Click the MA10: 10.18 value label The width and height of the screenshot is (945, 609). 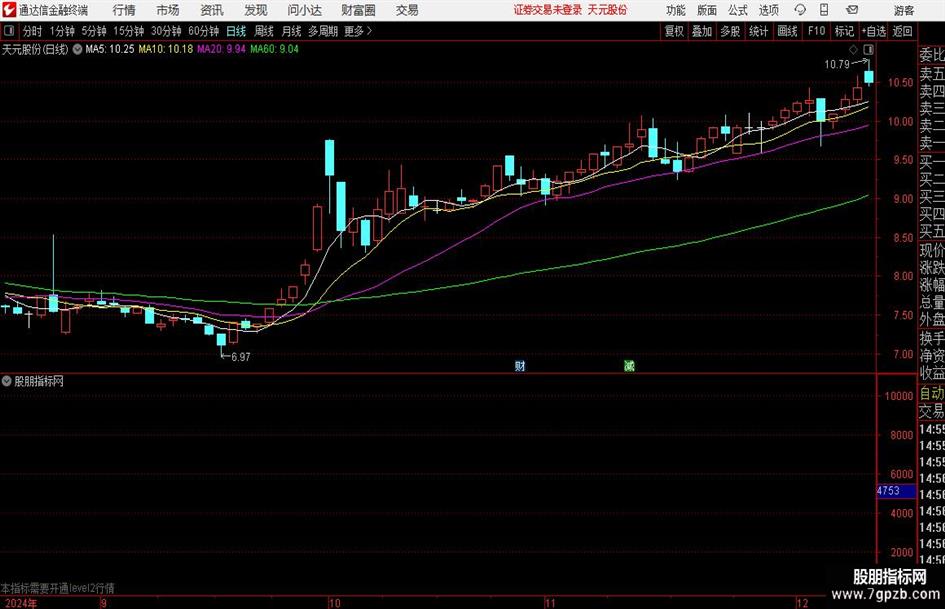166,49
